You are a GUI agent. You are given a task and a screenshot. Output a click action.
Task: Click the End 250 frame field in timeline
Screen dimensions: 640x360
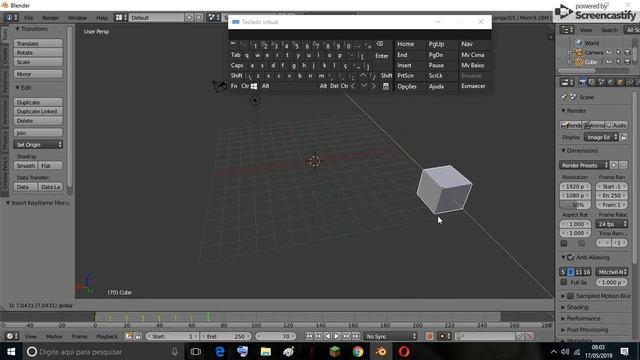point(226,336)
